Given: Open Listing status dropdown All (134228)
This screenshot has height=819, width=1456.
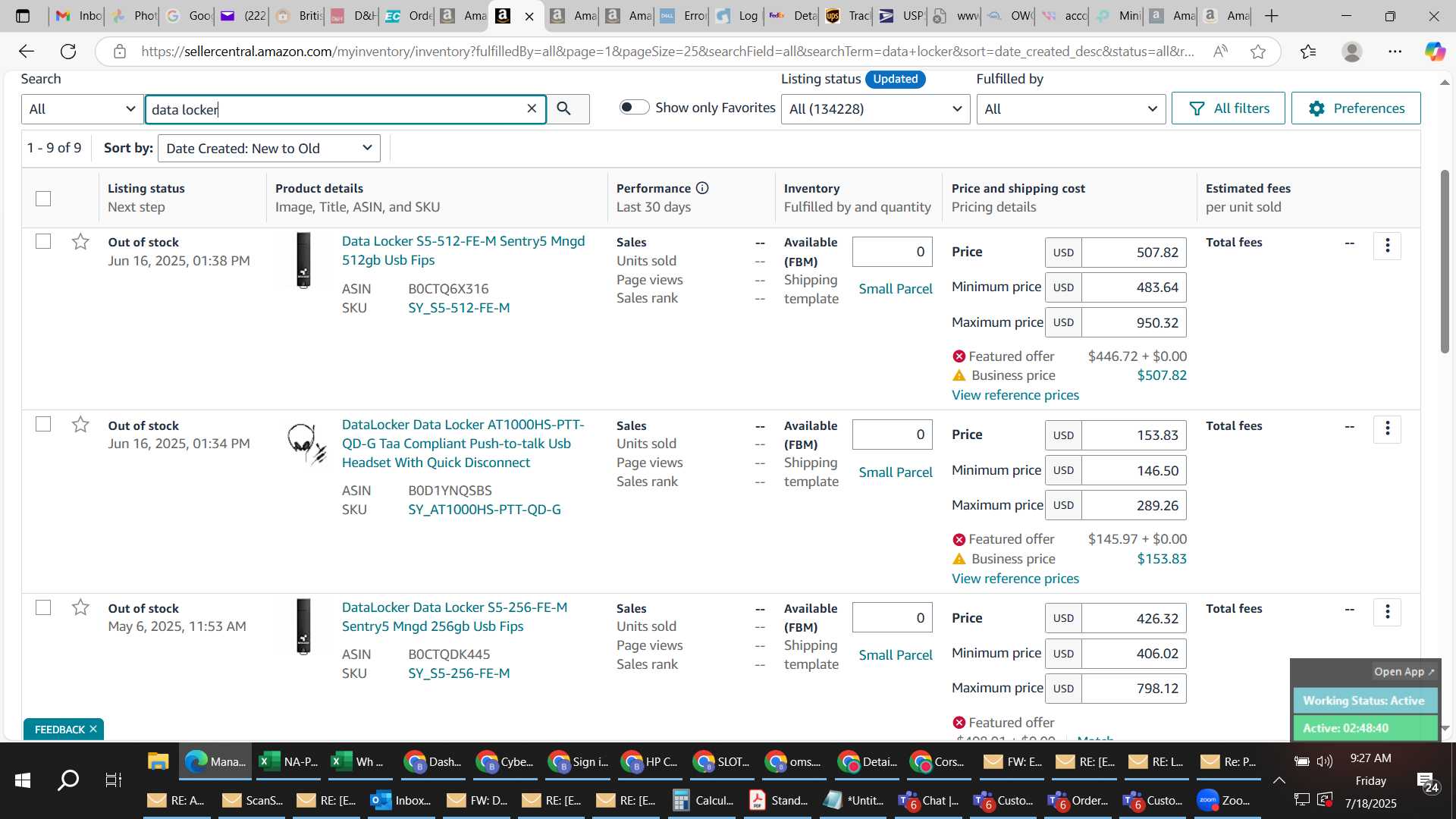Looking at the screenshot, I should pos(875,109).
